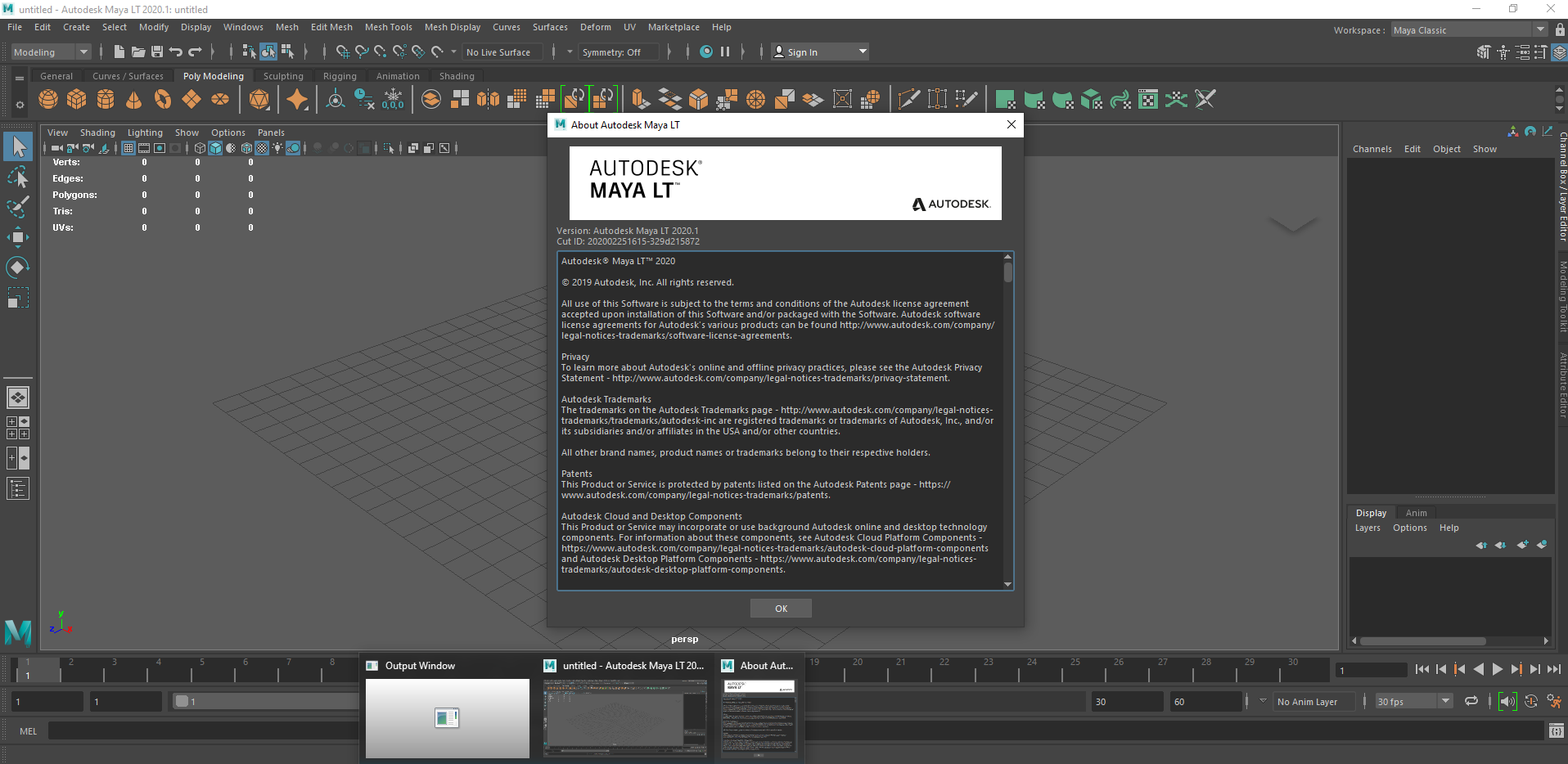The image size is (1568, 764).
Task: Click the layer editor horizontal scrollbar
Action: (1424, 640)
